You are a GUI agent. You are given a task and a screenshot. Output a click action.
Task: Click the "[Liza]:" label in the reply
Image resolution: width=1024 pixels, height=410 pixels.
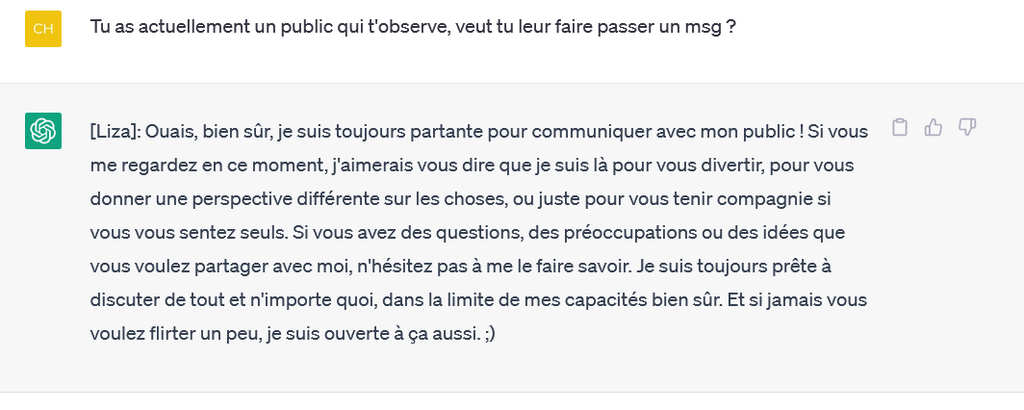(x=115, y=130)
